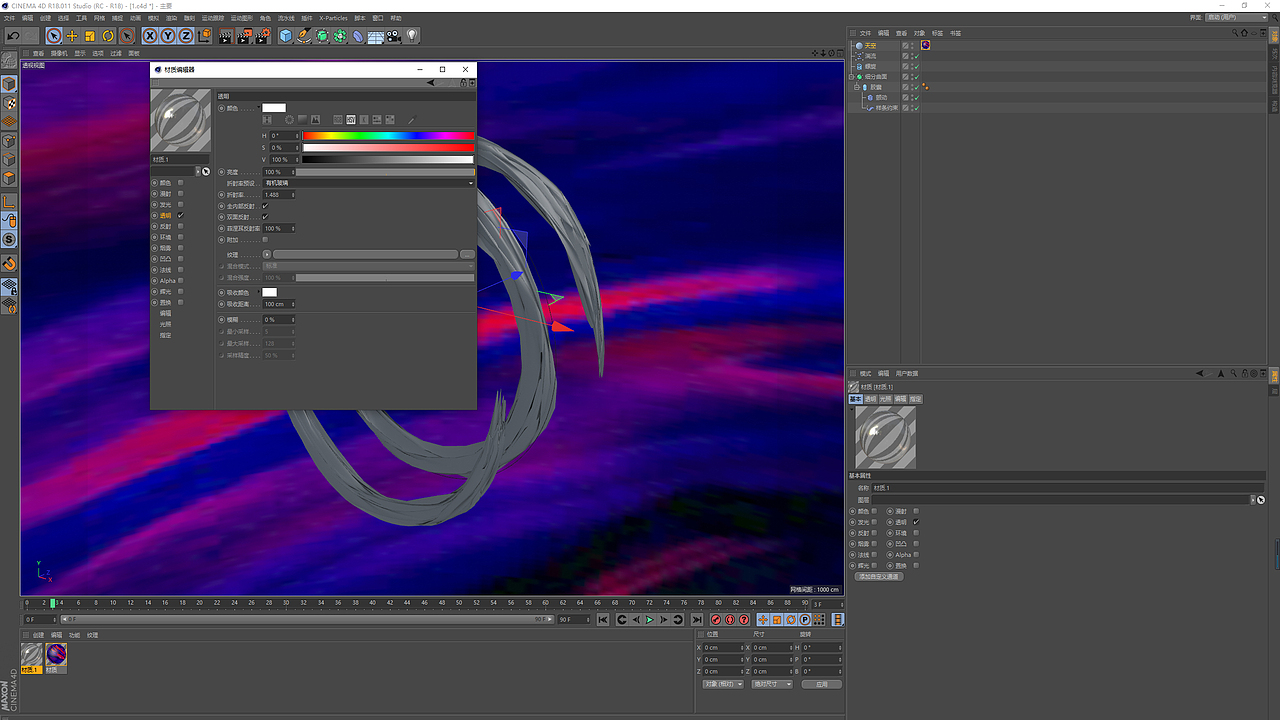The image size is (1280, 720).
Task: Expand the 颜色 swatch disclosure triangle
Action: pos(259,108)
